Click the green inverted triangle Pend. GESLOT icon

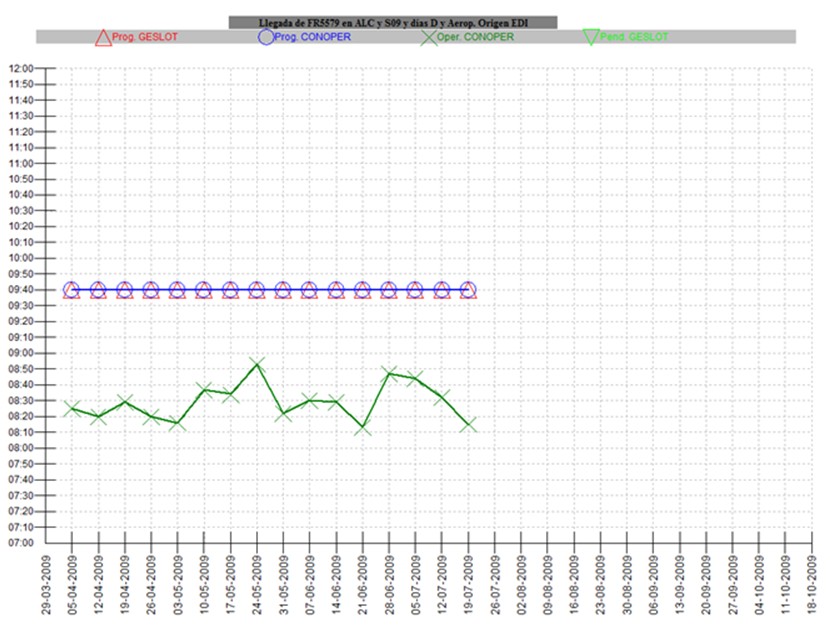click(x=590, y=37)
